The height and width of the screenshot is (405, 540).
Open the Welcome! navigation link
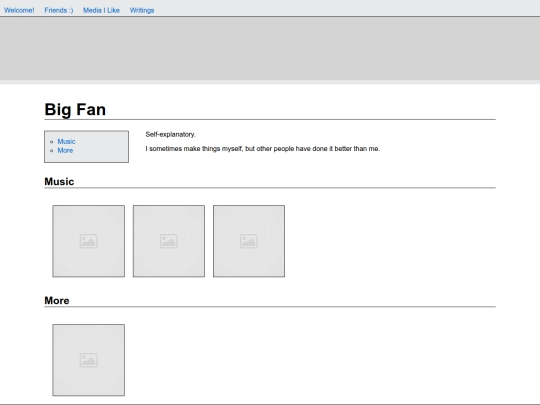tap(19, 10)
